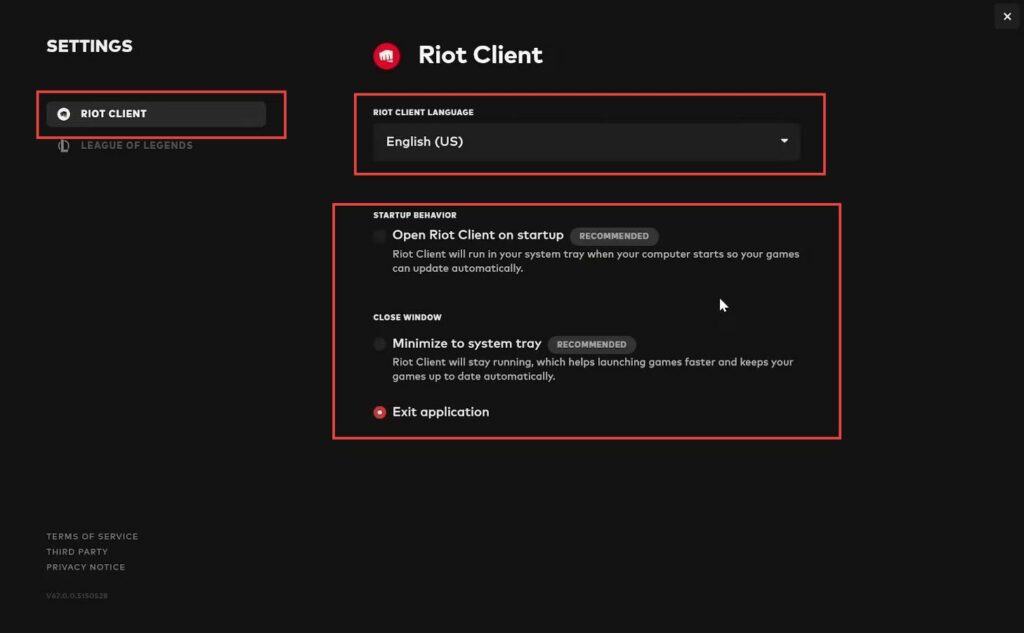Click the version number text
The width and height of the screenshot is (1024, 633).
(77, 596)
